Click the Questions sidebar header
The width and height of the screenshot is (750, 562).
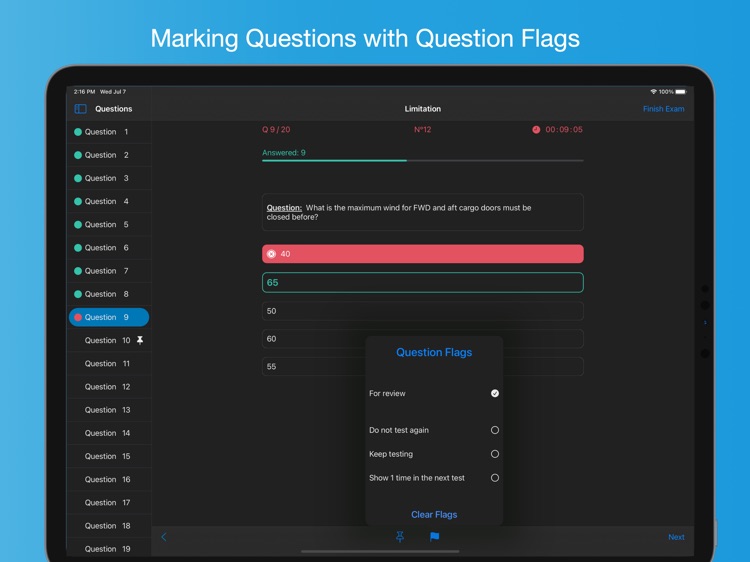pos(113,109)
